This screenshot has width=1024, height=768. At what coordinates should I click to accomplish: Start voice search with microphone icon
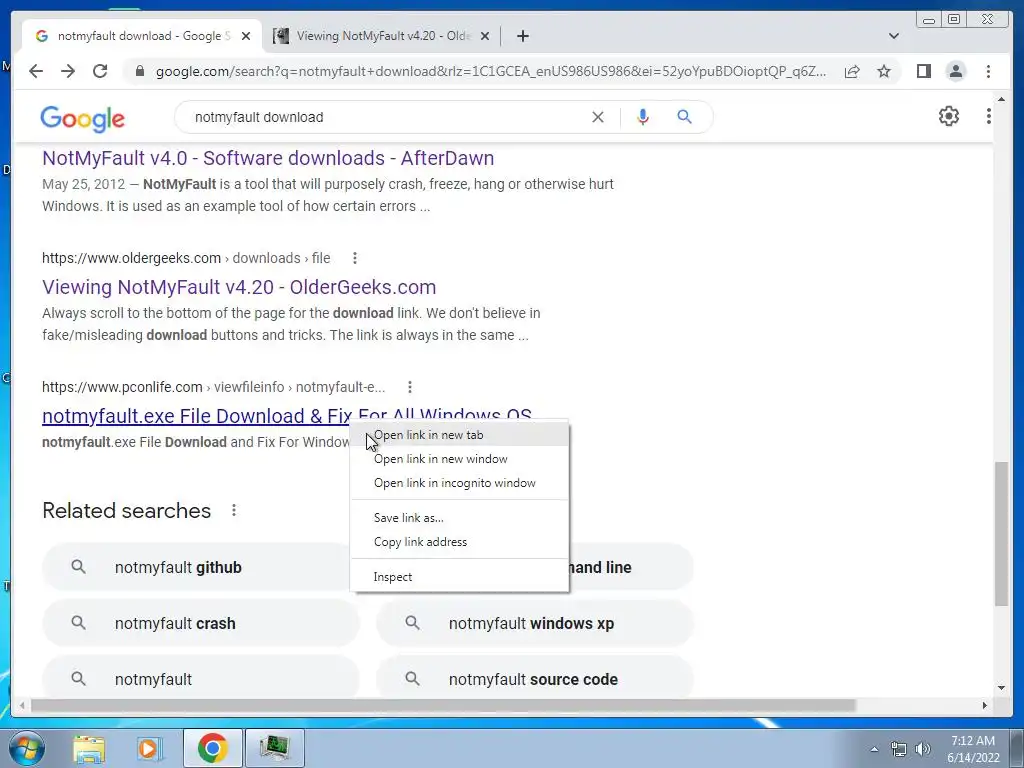pos(643,117)
